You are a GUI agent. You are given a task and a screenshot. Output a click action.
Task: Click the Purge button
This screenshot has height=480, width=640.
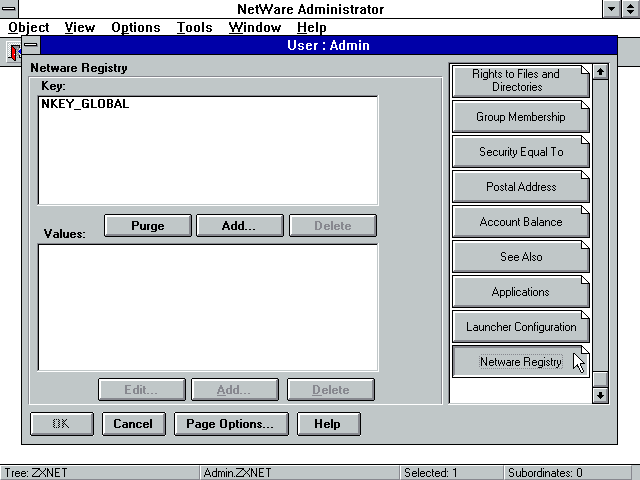coord(148,226)
